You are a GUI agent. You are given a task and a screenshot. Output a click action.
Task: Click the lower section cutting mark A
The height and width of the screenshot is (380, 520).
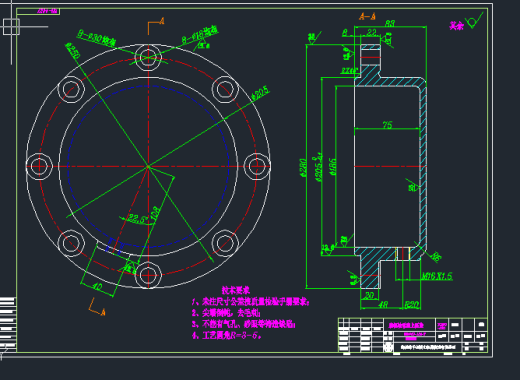click(103, 312)
